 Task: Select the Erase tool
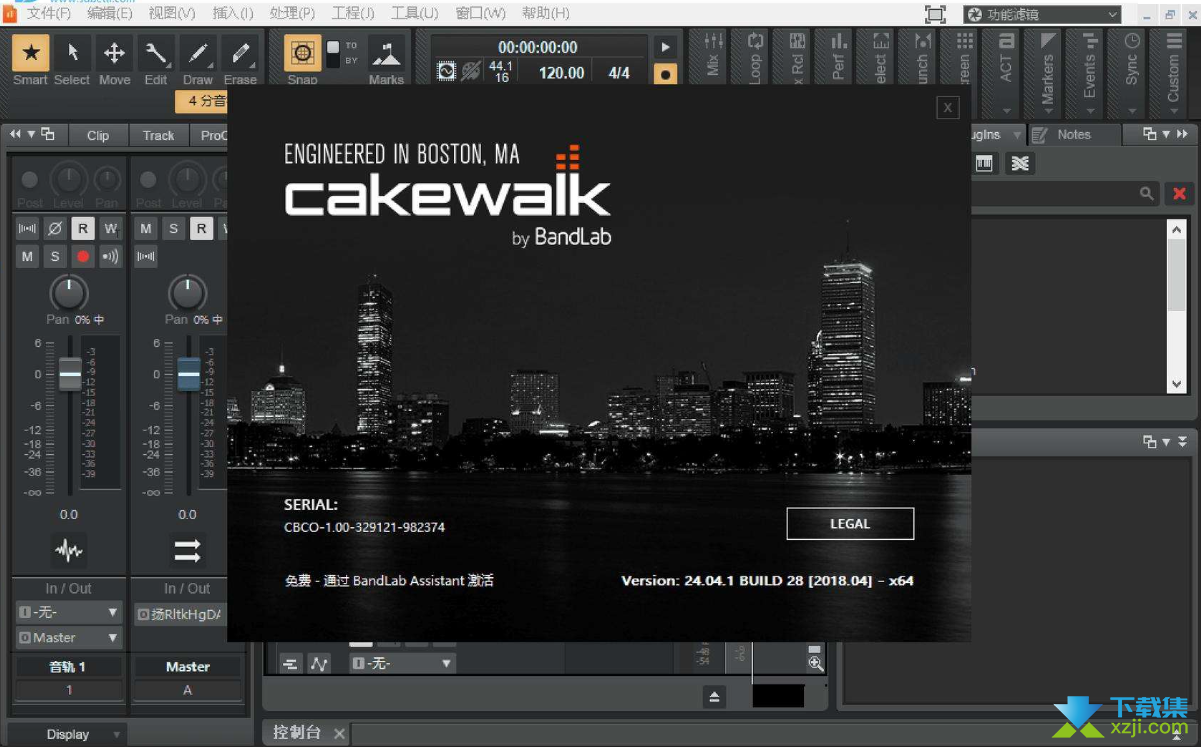[240, 53]
